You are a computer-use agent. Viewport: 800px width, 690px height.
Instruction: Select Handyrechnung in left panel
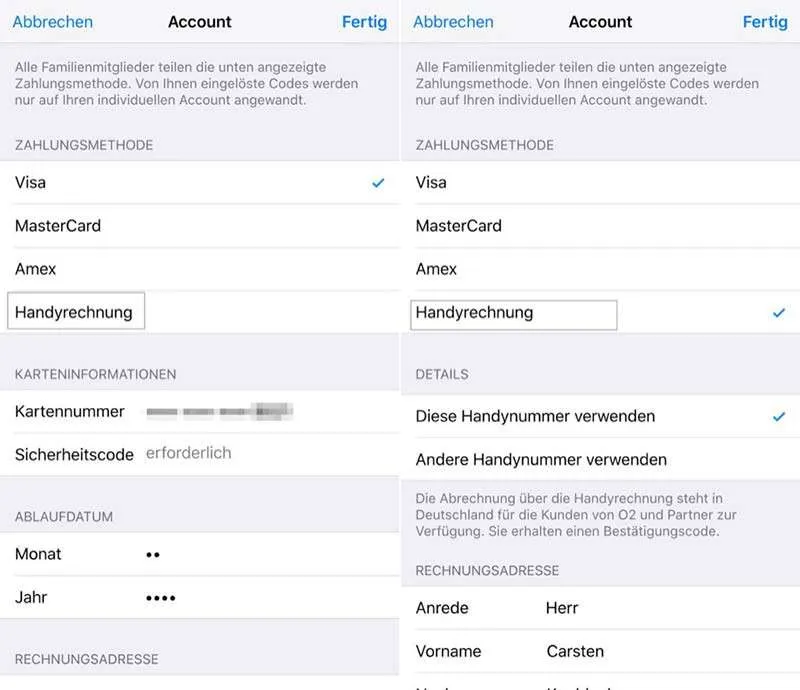[199, 312]
